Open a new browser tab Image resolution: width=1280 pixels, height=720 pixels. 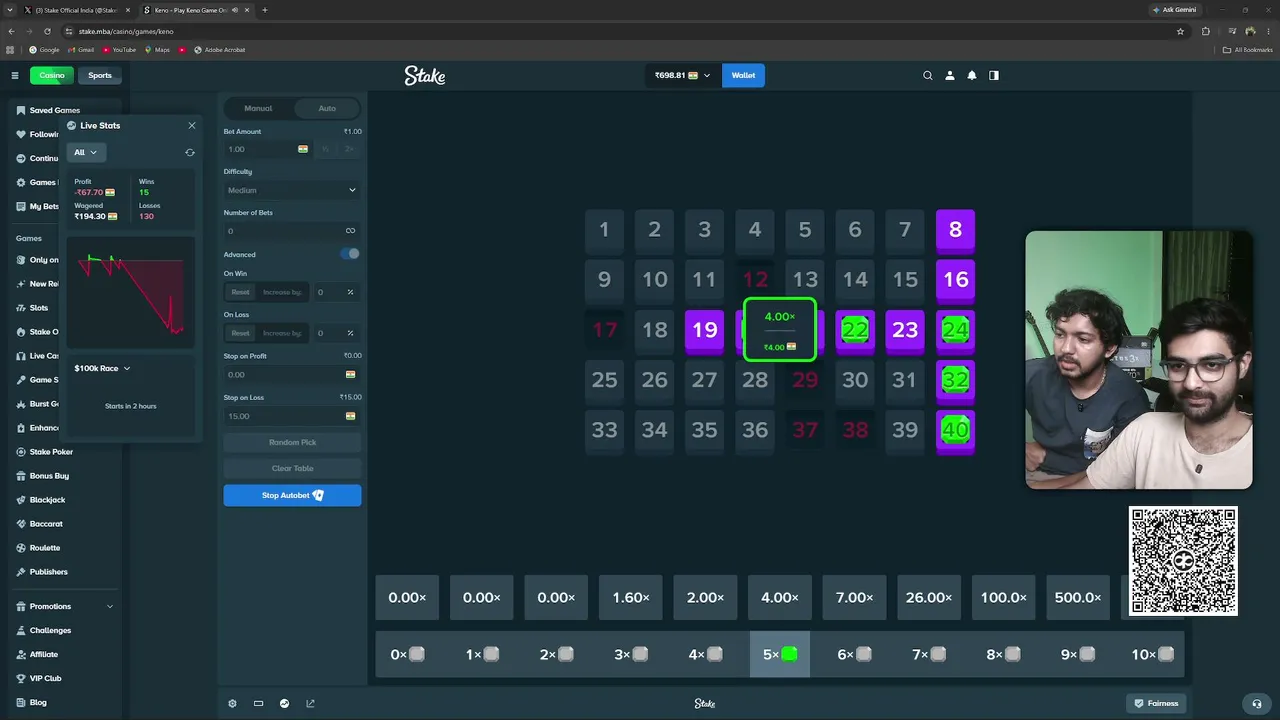tap(265, 10)
